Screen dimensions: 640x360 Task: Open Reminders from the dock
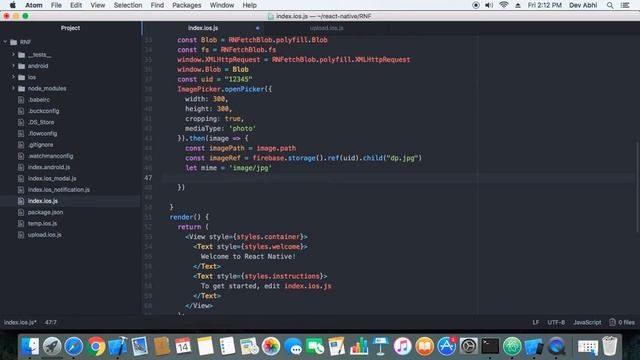point(227,347)
